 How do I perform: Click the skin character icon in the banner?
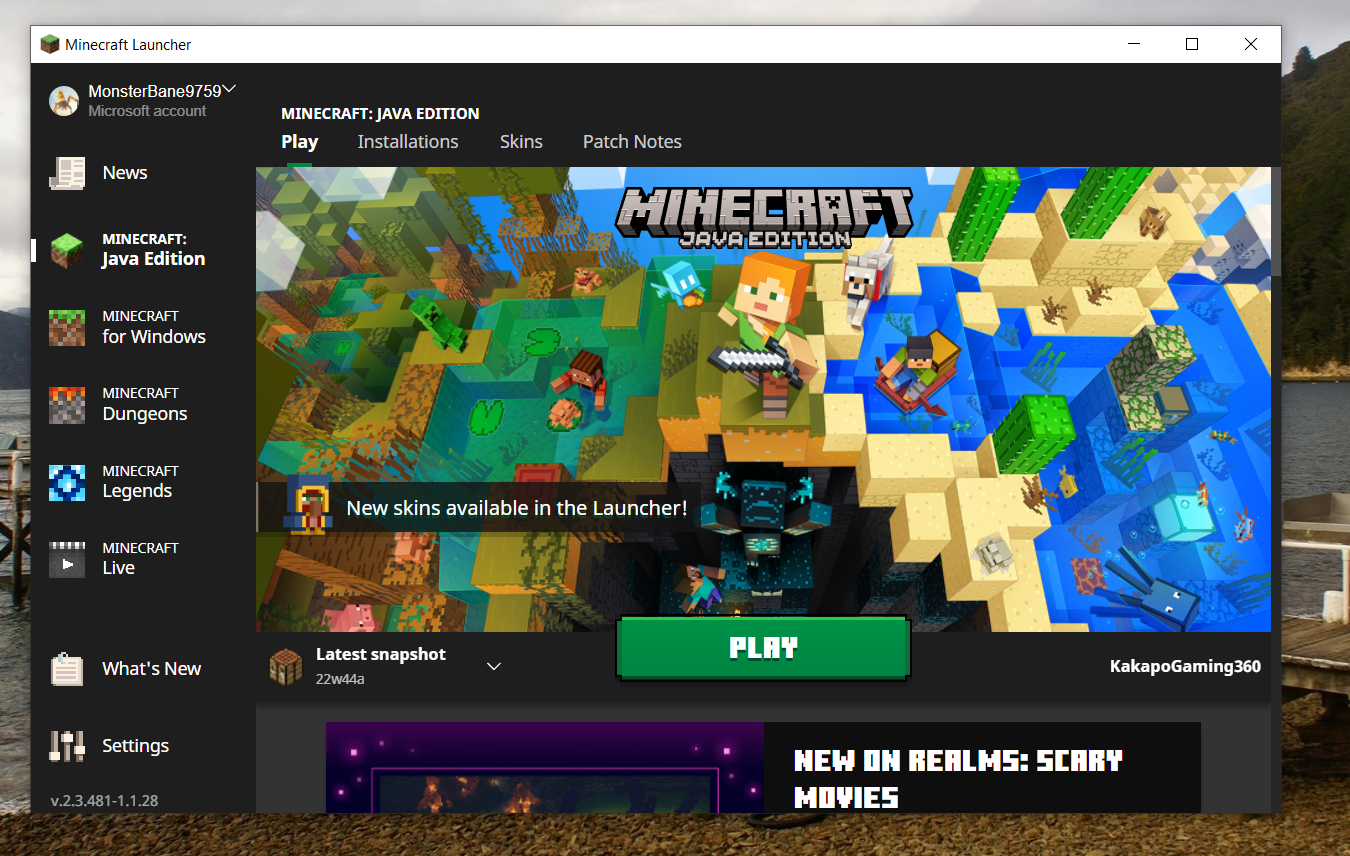coord(307,506)
